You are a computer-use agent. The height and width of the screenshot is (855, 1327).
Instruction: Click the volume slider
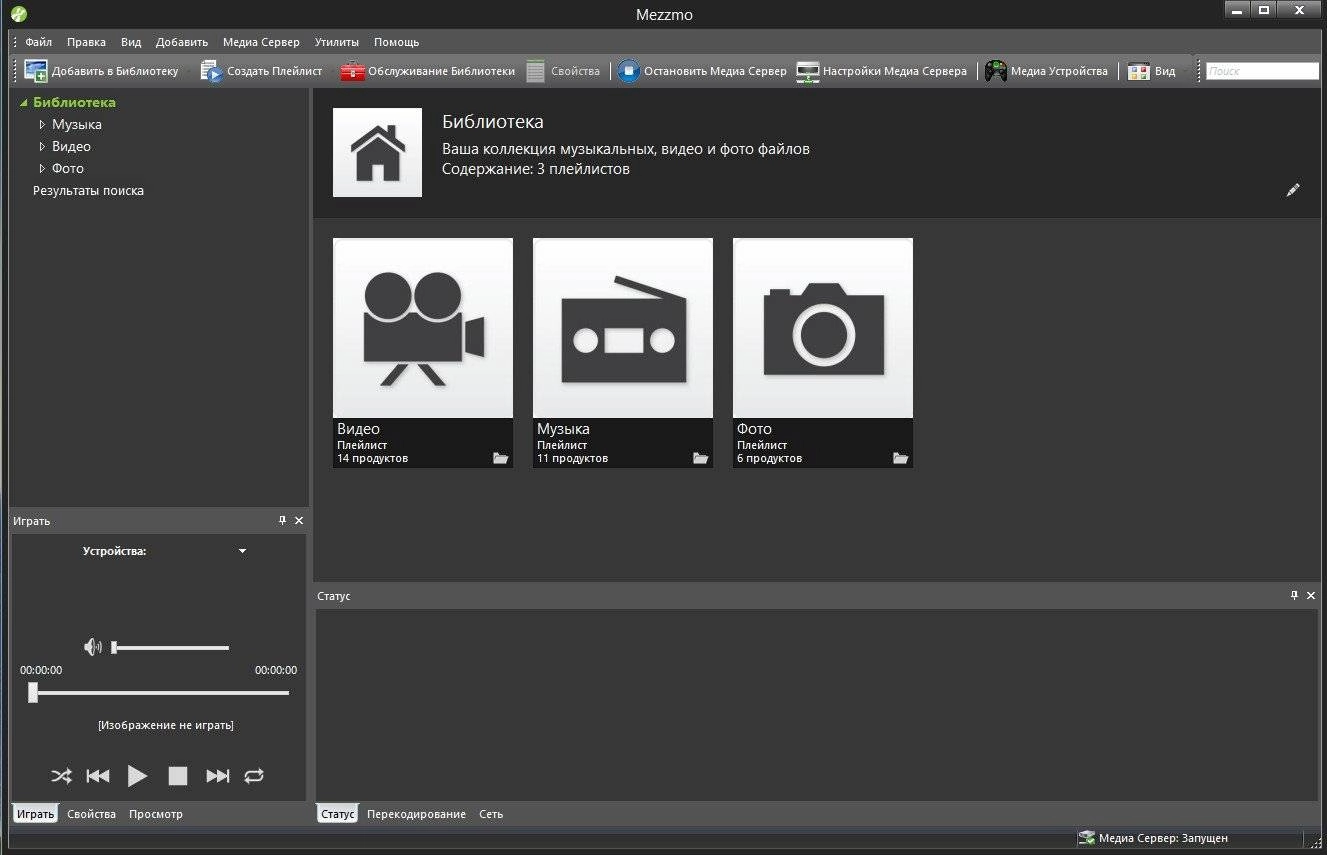point(170,648)
